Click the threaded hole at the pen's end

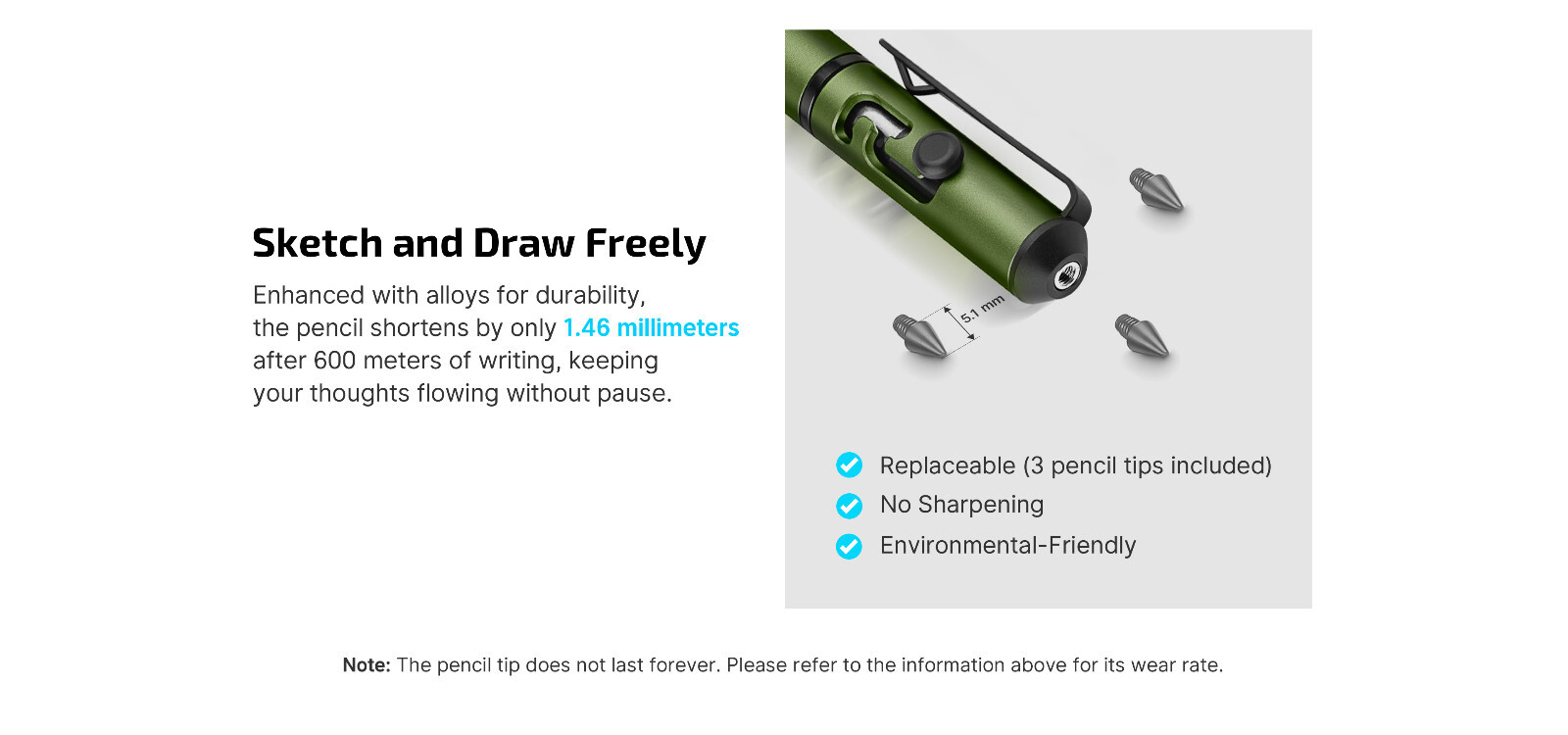tap(1066, 277)
